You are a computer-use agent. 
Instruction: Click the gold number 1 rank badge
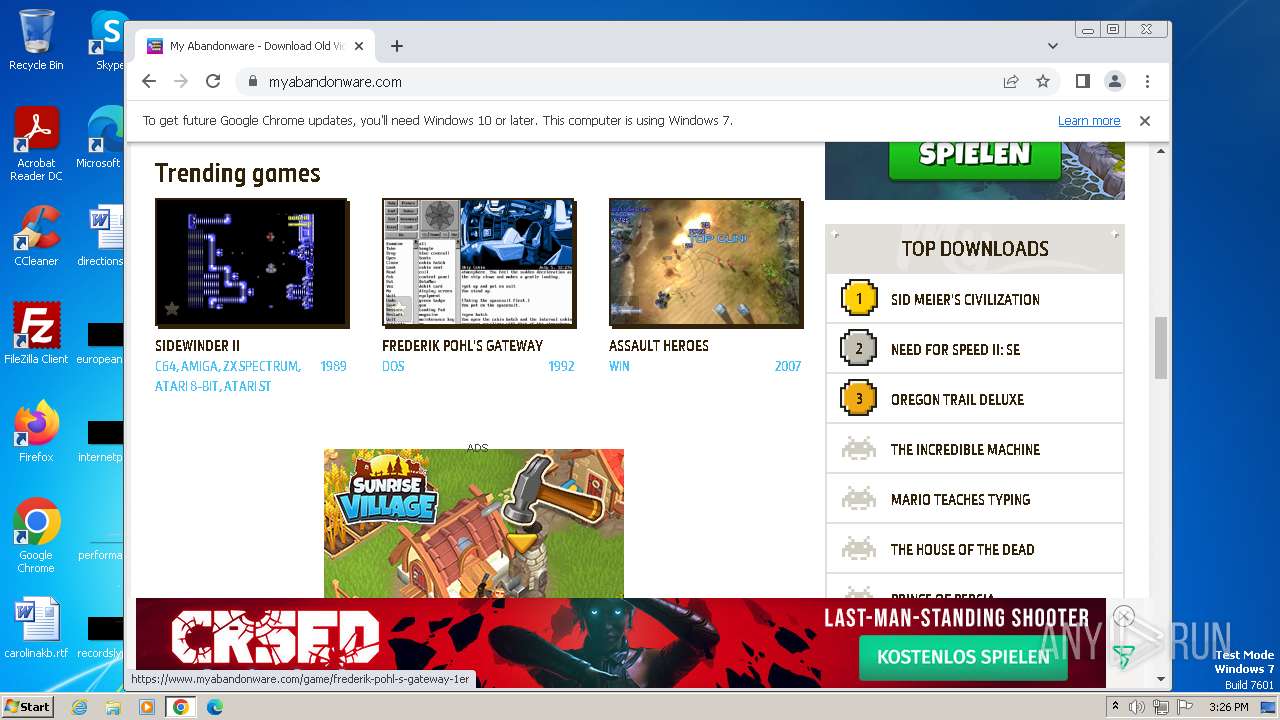click(858, 298)
